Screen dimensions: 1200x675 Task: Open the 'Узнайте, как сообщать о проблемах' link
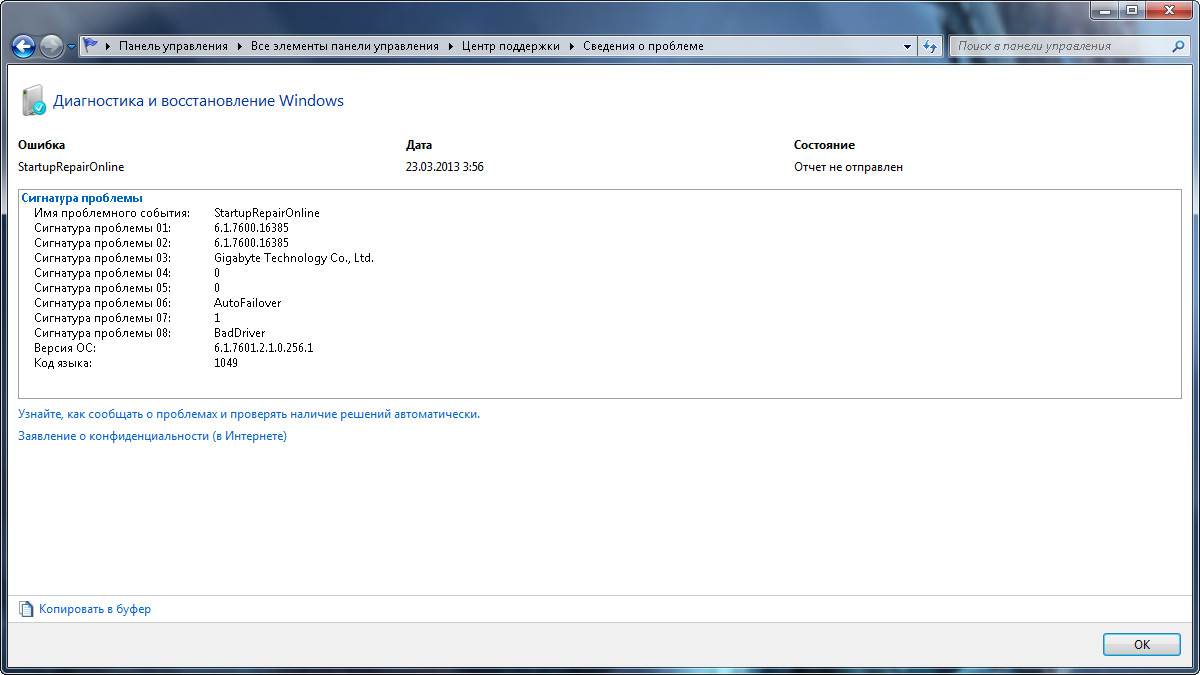coord(249,413)
